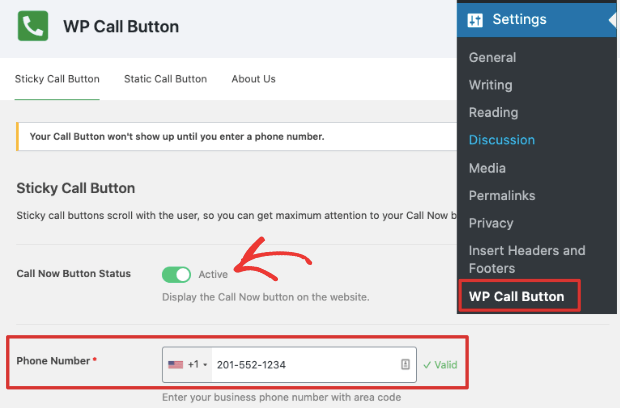The height and width of the screenshot is (408, 620).
Task: Click the phone number warning notice
Action: tap(236, 136)
